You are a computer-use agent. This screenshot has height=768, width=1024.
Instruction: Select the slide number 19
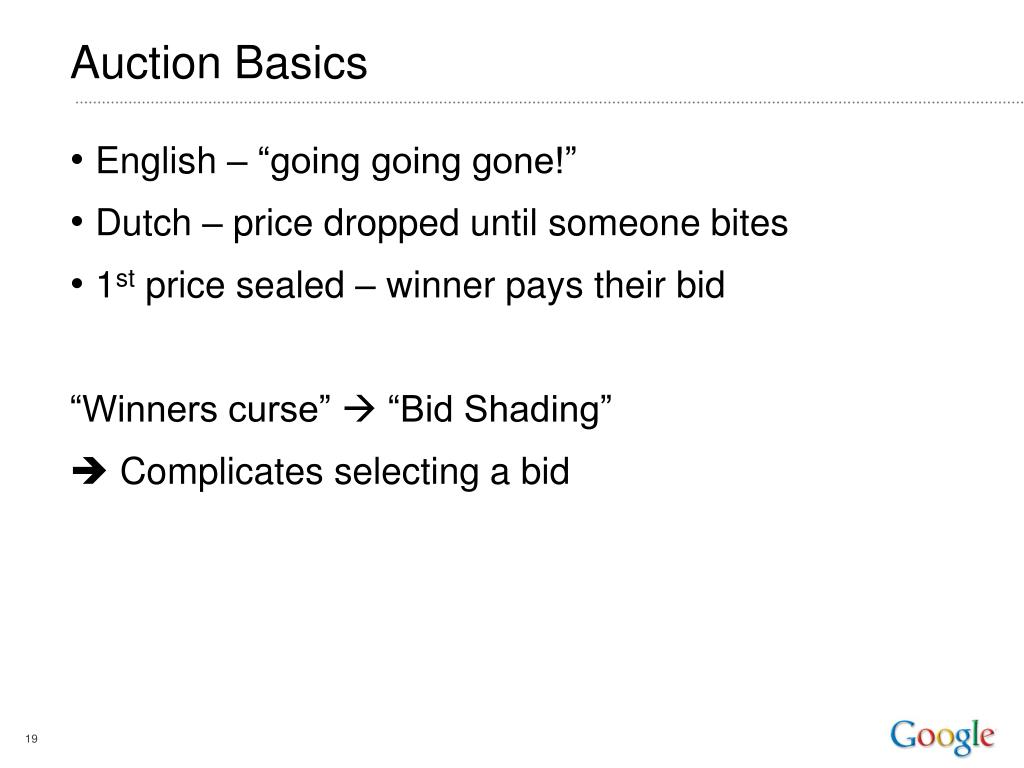(31, 739)
